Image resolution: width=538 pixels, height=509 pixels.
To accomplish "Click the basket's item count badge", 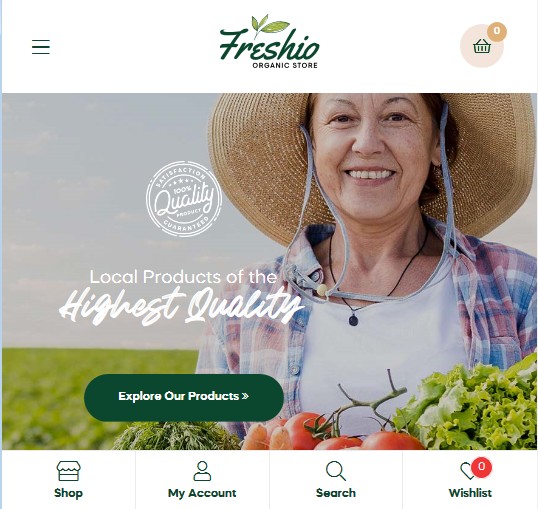I will pyautogui.click(x=496, y=32).
